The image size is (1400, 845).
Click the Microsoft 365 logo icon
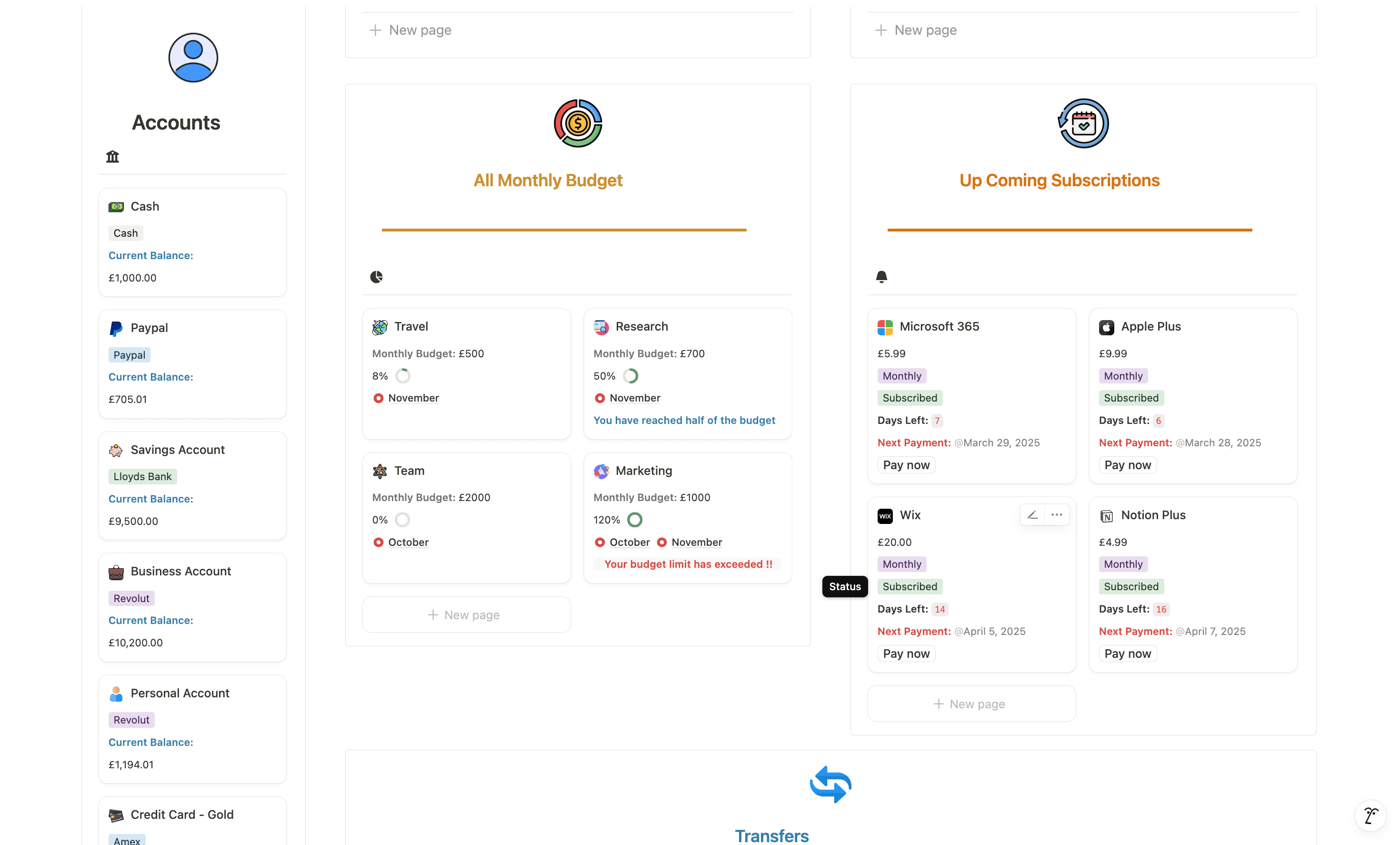click(885, 327)
